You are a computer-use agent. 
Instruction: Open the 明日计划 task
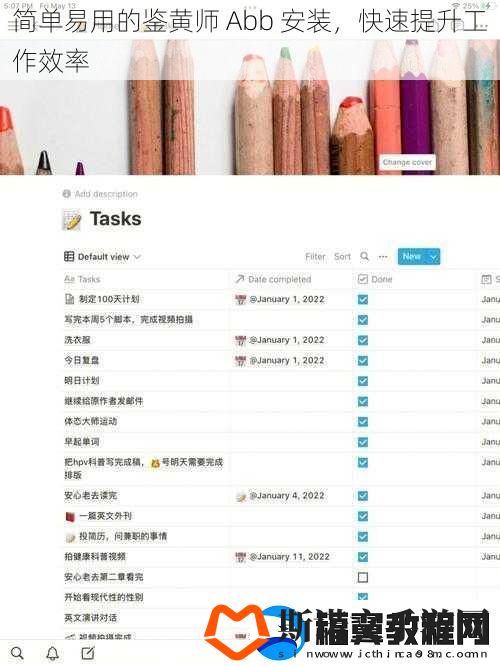click(82, 381)
